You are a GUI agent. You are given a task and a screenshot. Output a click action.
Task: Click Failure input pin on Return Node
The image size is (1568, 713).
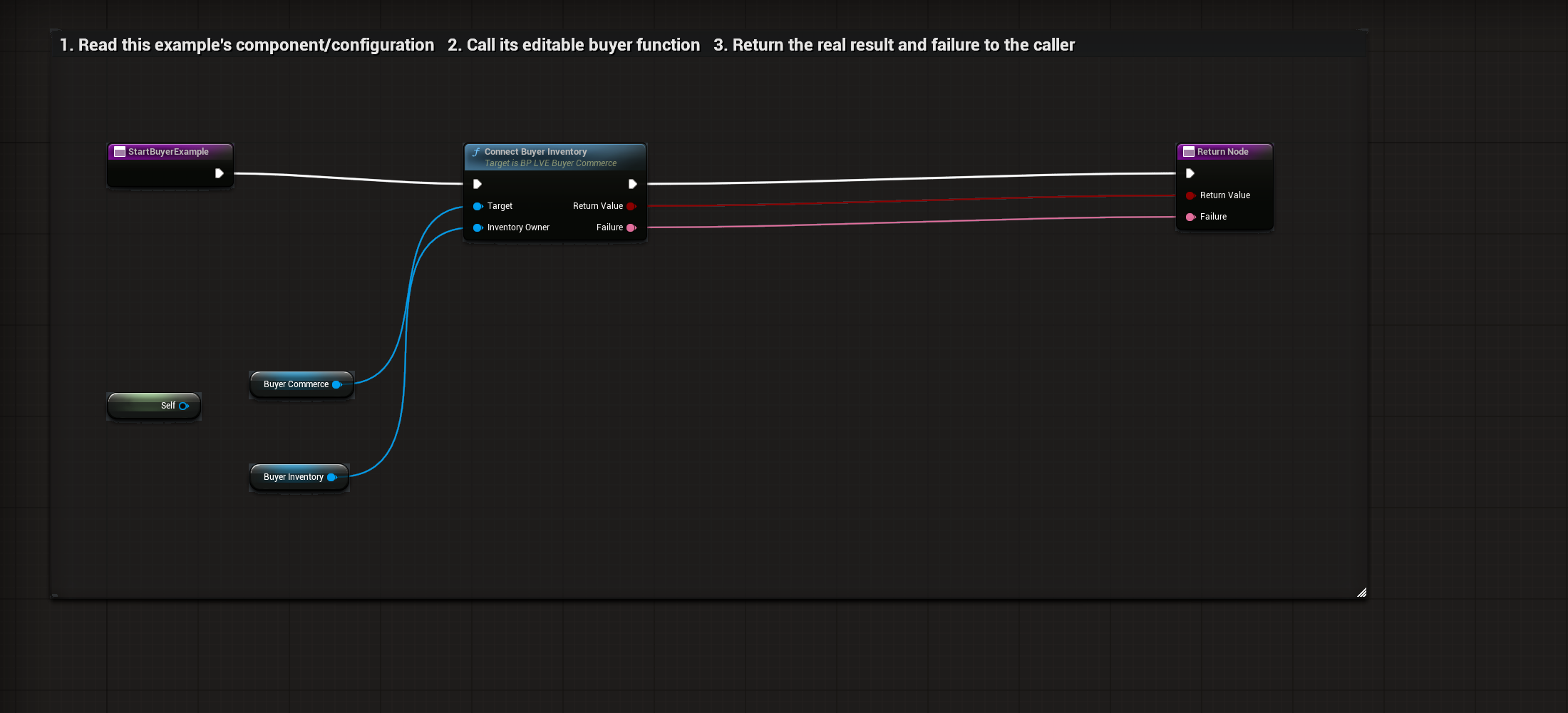pos(1190,217)
